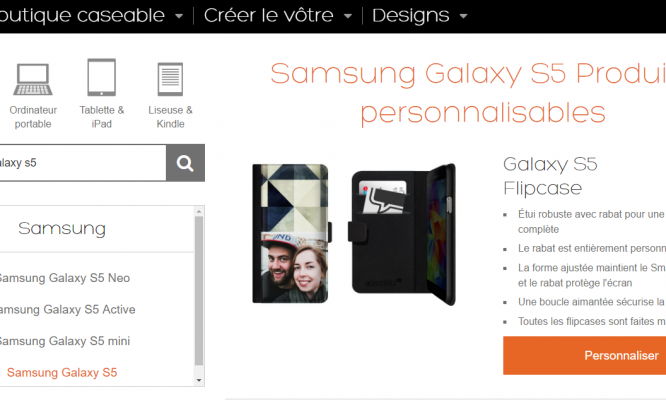The width and height of the screenshot is (666, 400).
Task: Select the highlighted Samsung Galaxy S5 entry
Action: pyautogui.click(x=62, y=372)
